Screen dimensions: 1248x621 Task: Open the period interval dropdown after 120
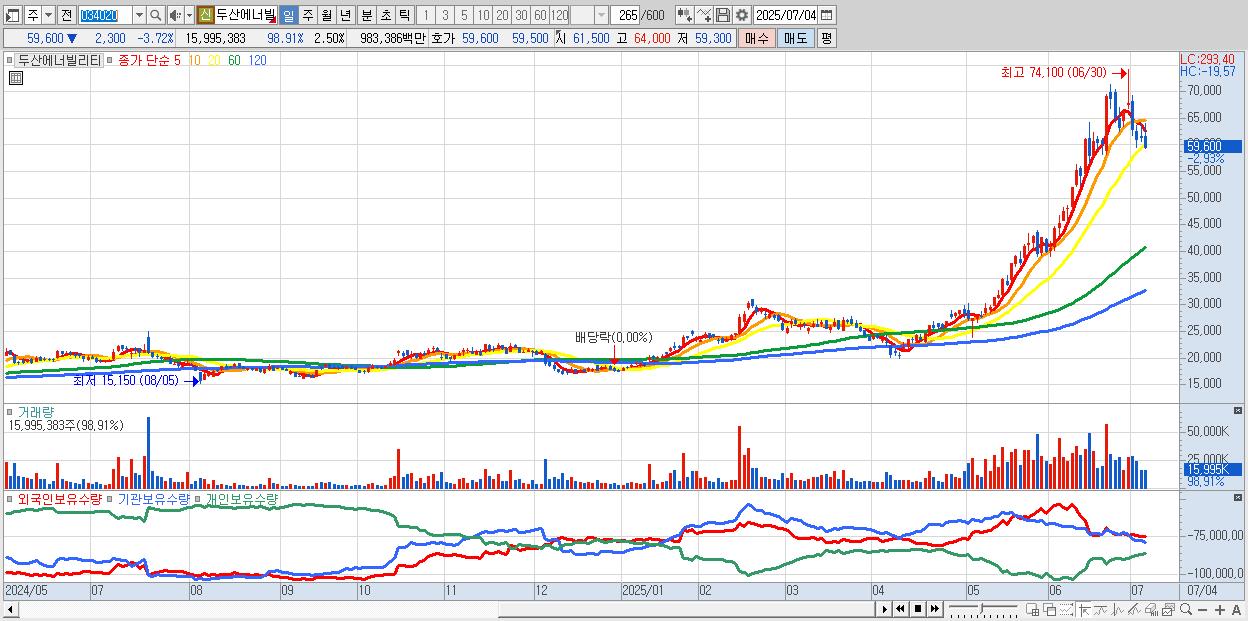(x=601, y=15)
